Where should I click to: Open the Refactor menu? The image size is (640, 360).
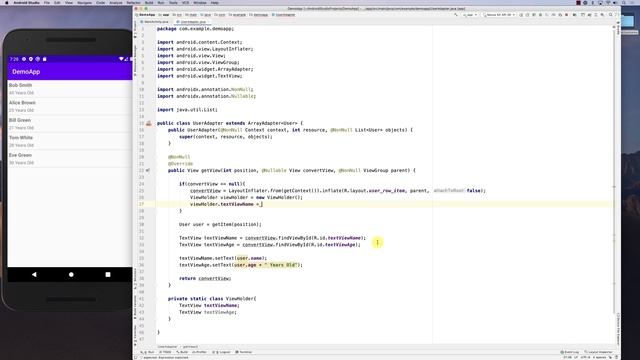133,2
